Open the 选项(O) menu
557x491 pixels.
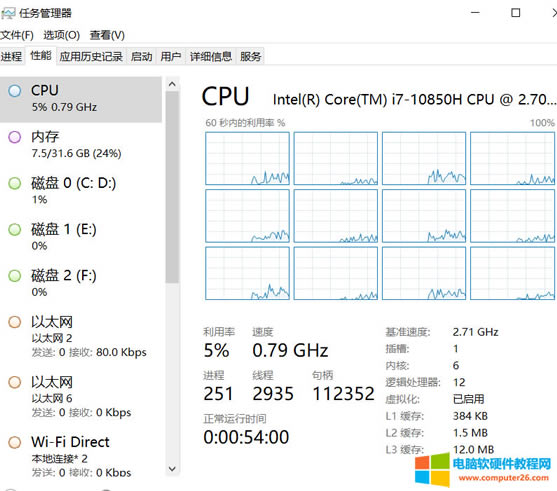click(x=61, y=35)
